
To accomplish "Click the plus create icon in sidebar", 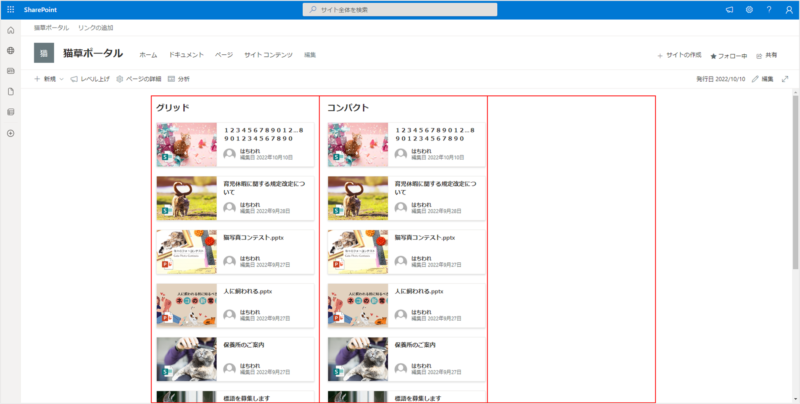I will 10,133.
